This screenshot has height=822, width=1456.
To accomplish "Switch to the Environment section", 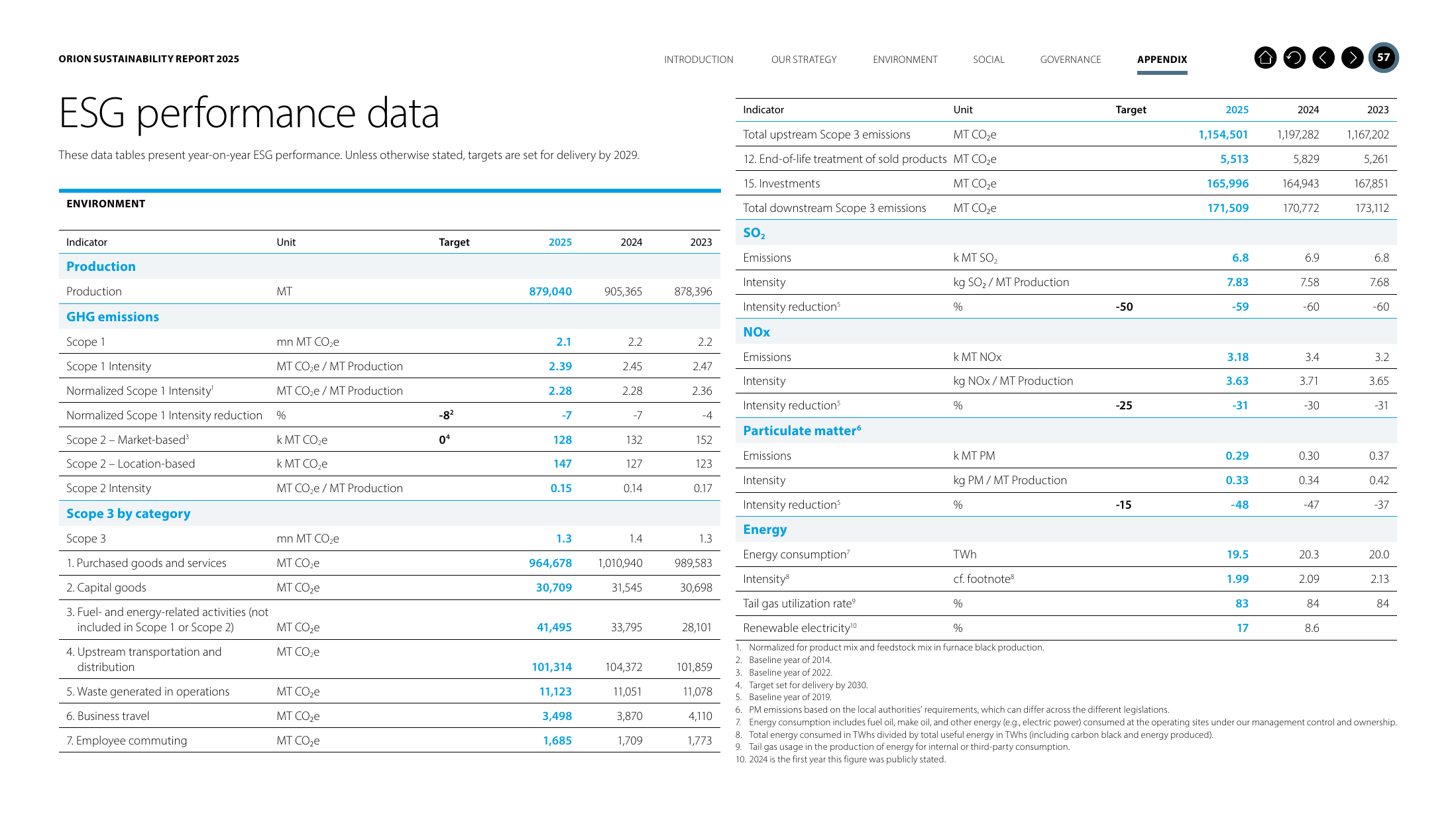I will coord(905,60).
